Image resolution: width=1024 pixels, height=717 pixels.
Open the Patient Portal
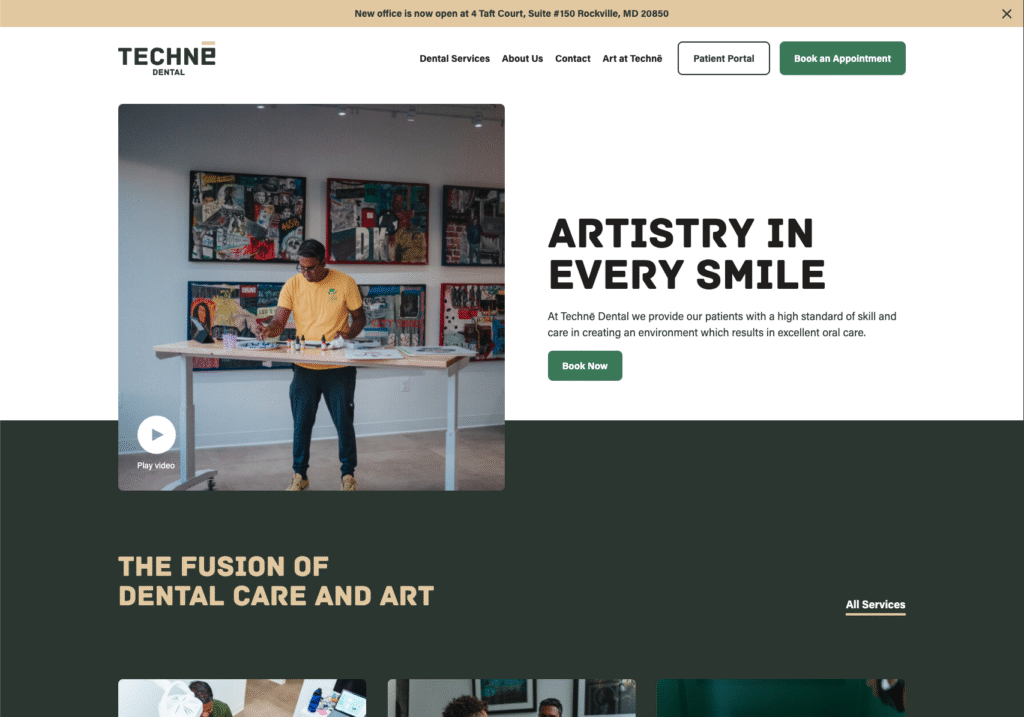[723, 59]
